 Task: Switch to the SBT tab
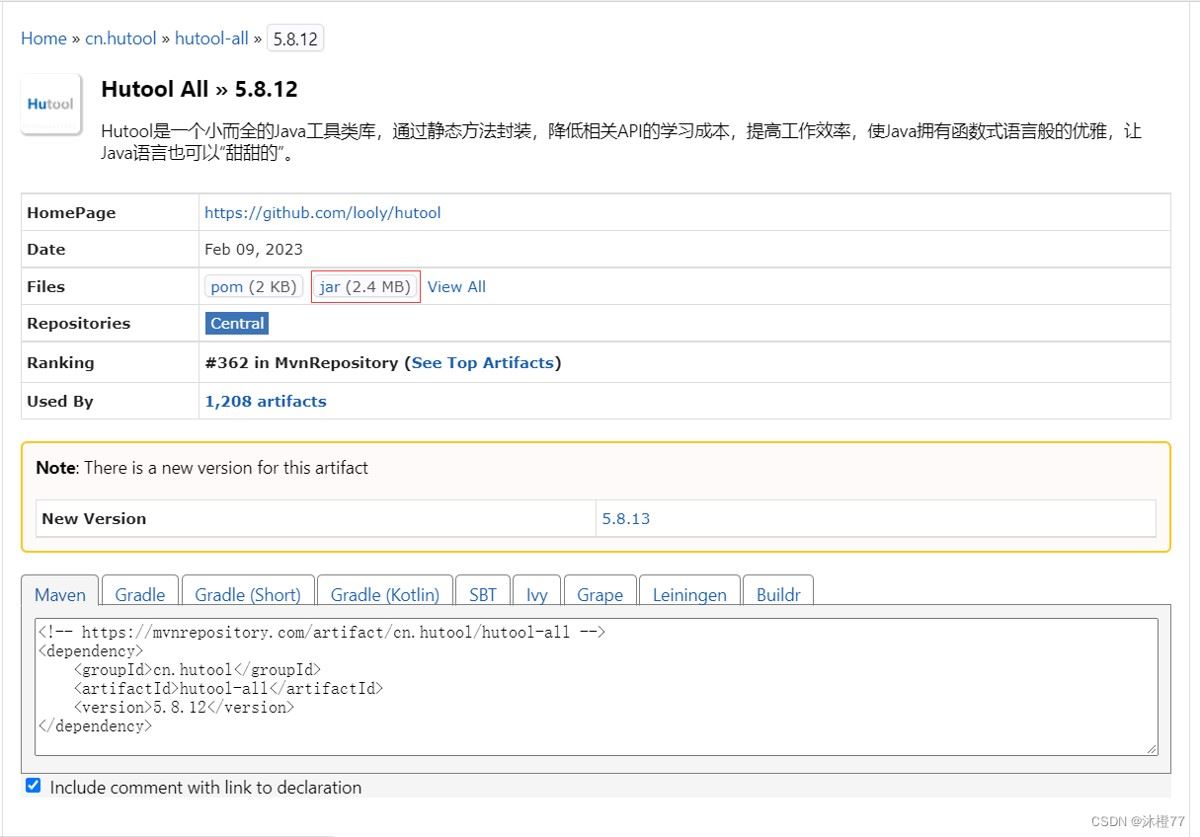(482, 594)
